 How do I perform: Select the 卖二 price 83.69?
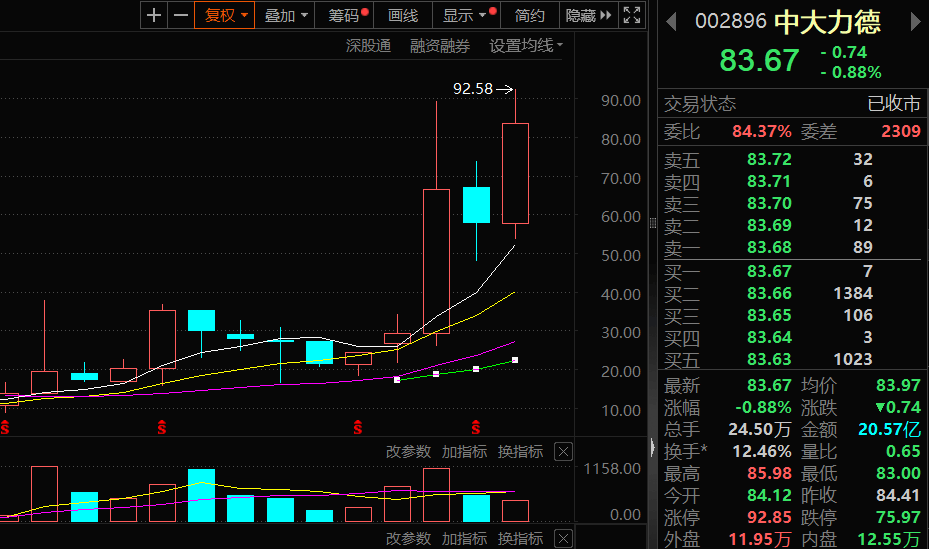769,225
